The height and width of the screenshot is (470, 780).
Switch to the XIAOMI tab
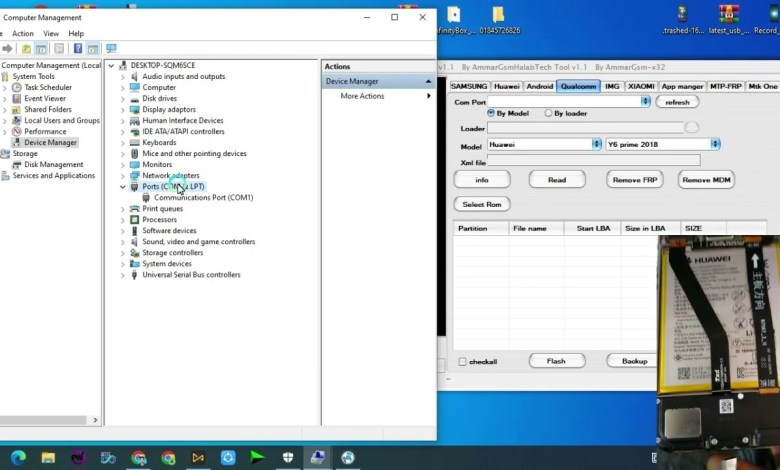click(641, 86)
